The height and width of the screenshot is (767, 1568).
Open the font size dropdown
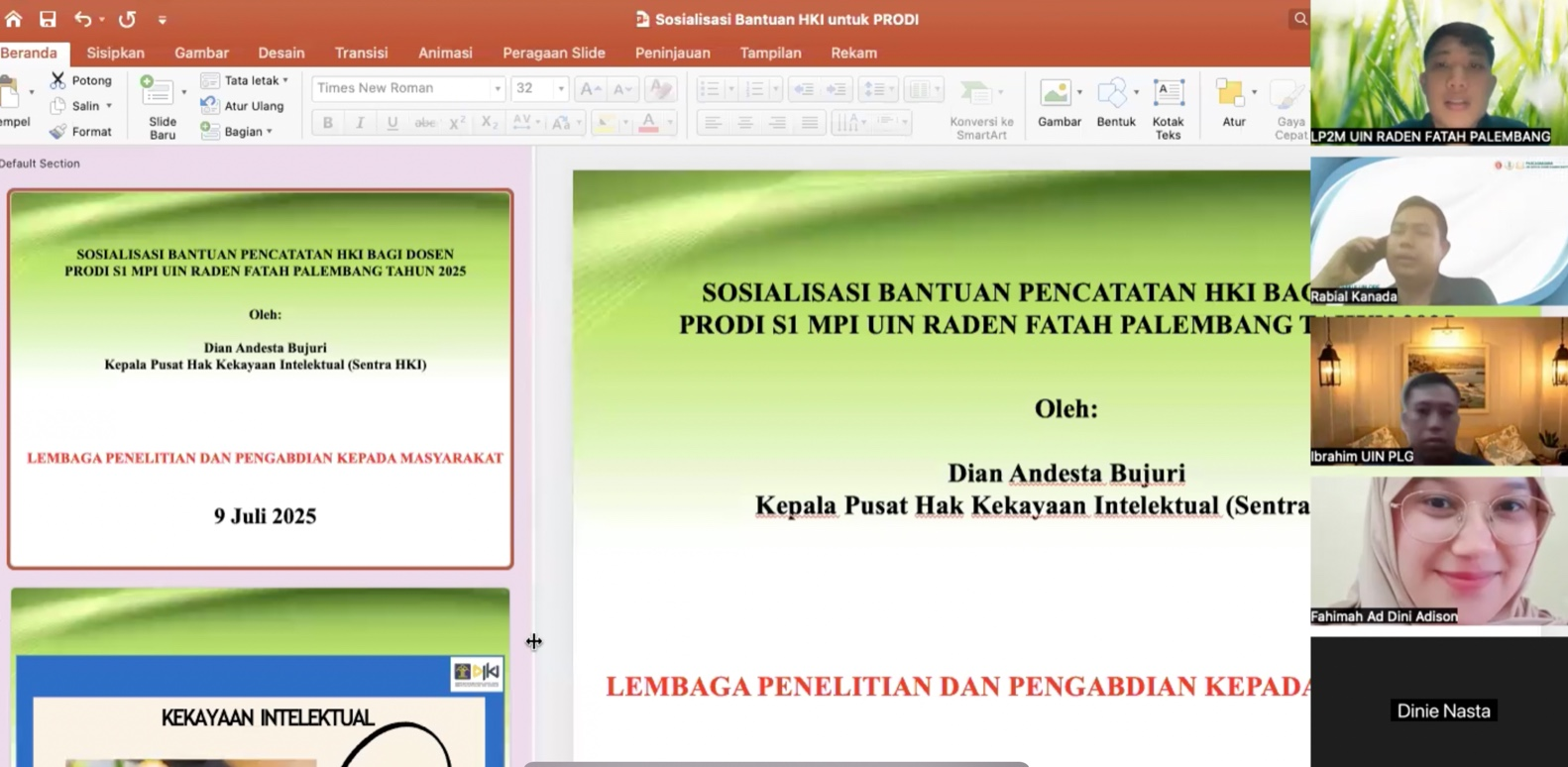(561, 89)
